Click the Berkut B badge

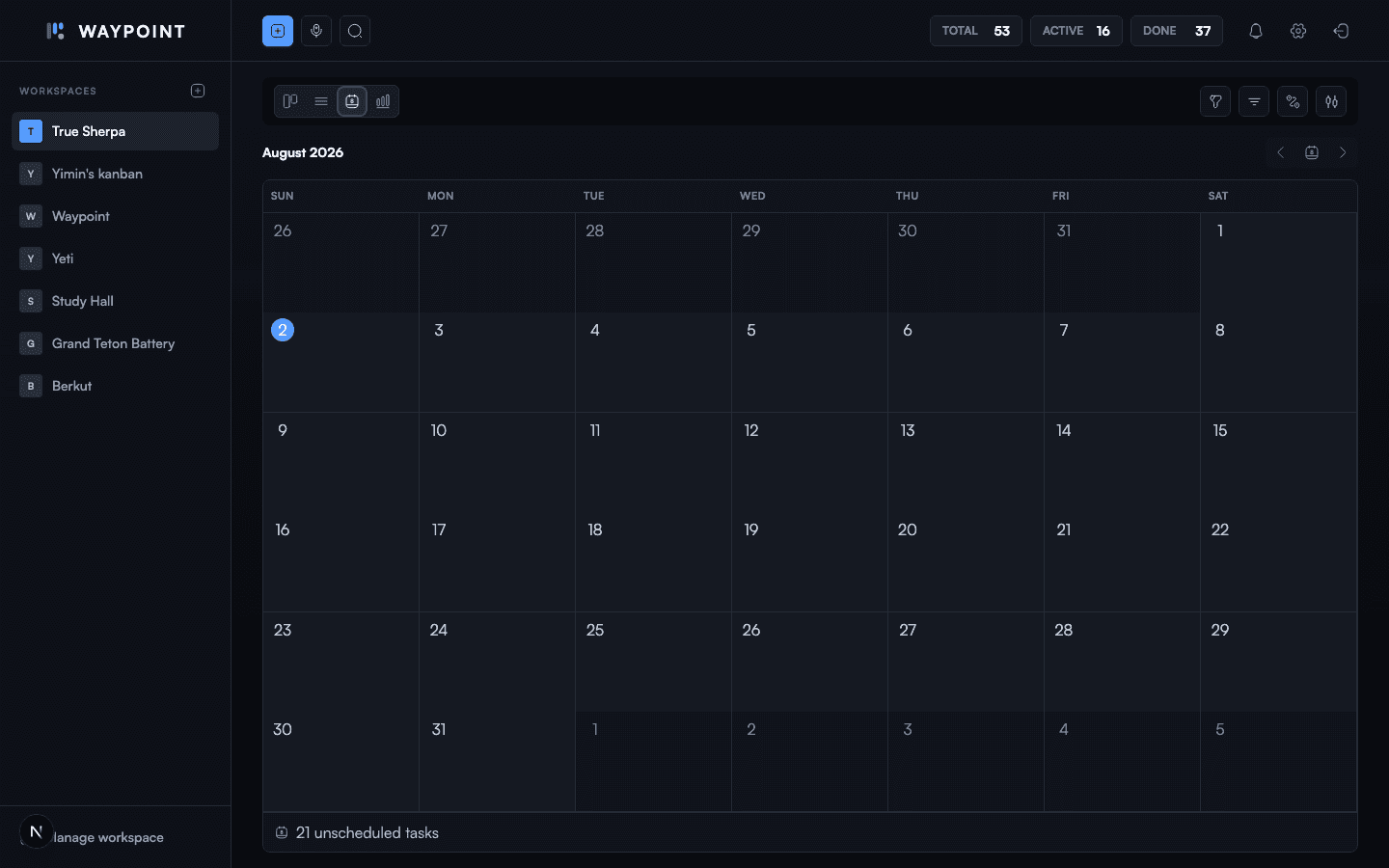pyautogui.click(x=31, y=386)
